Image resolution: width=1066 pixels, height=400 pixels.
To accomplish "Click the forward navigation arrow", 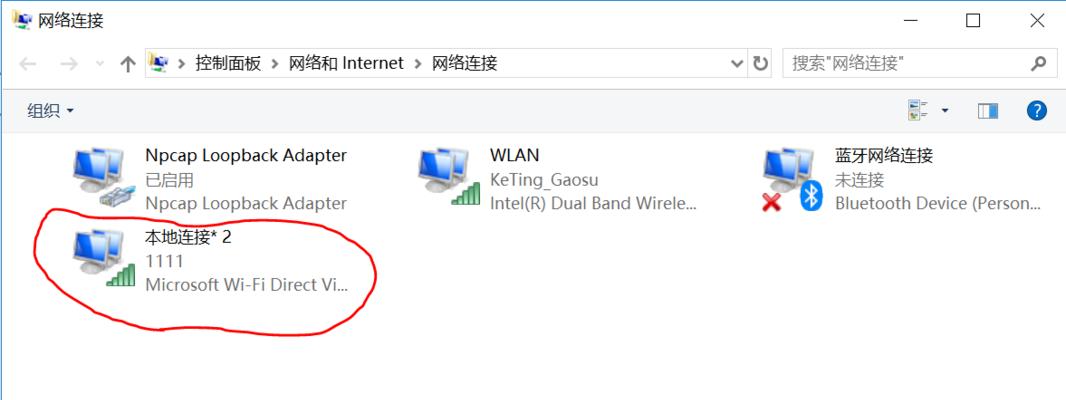I will [x=69, y=64].
